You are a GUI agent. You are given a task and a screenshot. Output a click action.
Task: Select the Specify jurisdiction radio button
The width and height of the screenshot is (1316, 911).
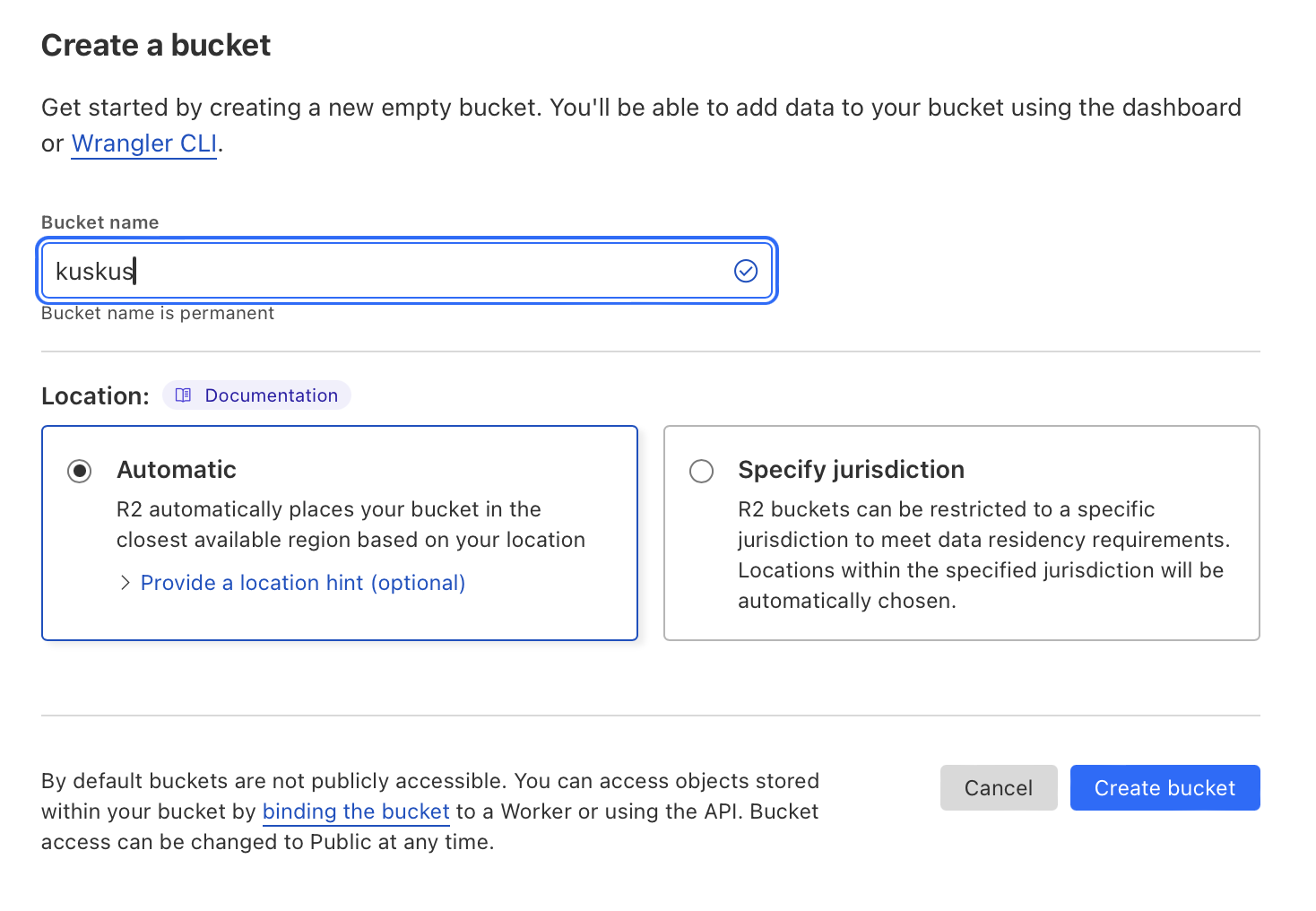(701, 471)
